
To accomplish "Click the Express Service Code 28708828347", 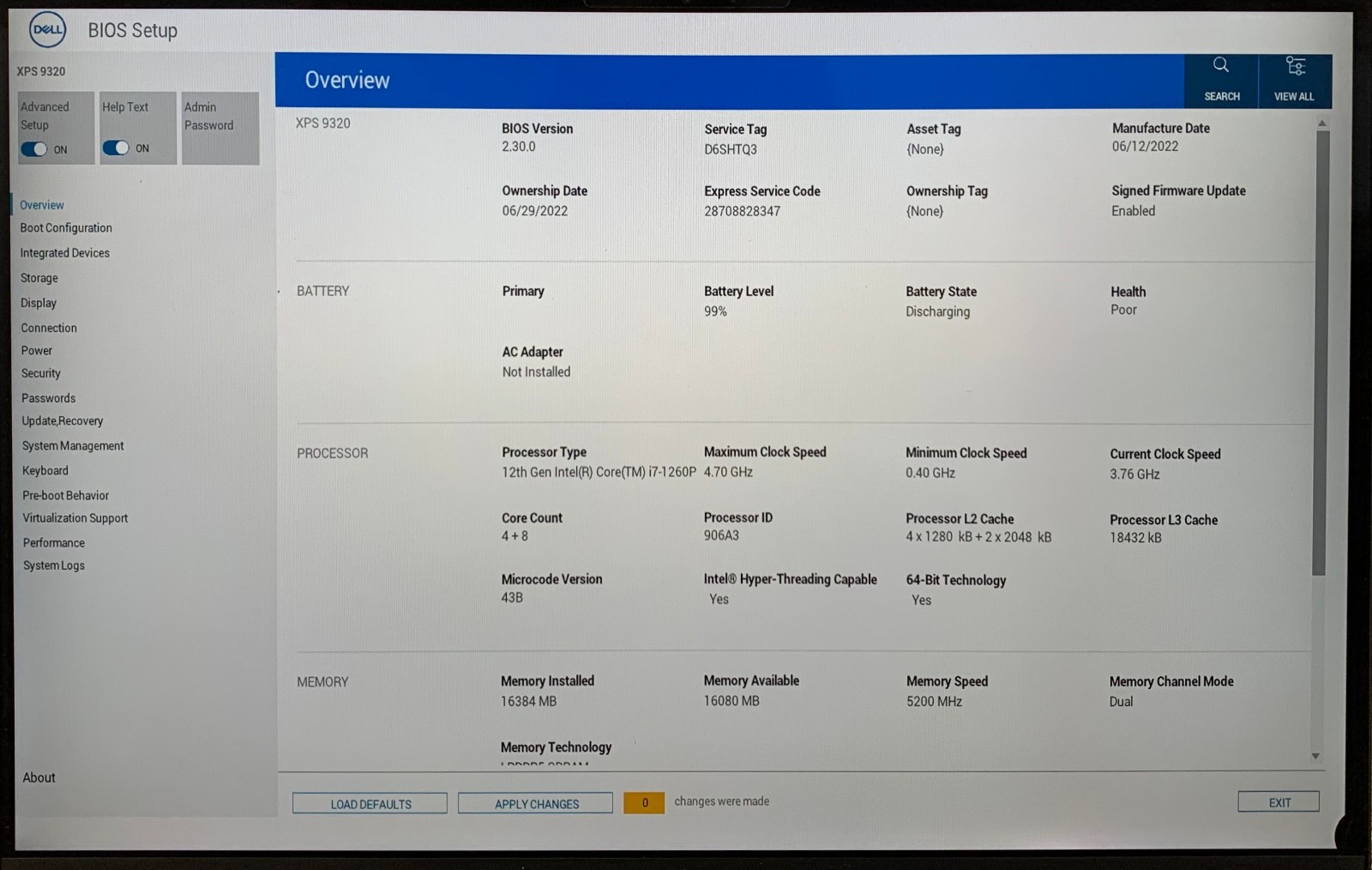I will pyautogui.click(x=743, y=211).
